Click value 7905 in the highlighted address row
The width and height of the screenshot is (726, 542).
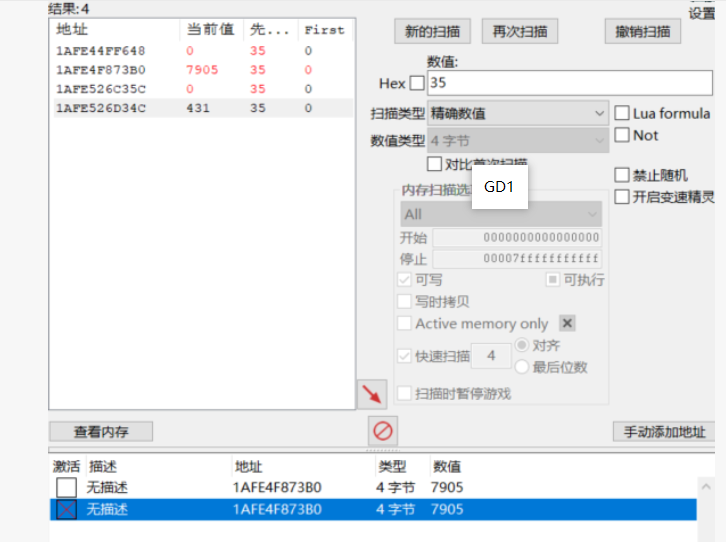pyautogui.click(x=447, y=509)
